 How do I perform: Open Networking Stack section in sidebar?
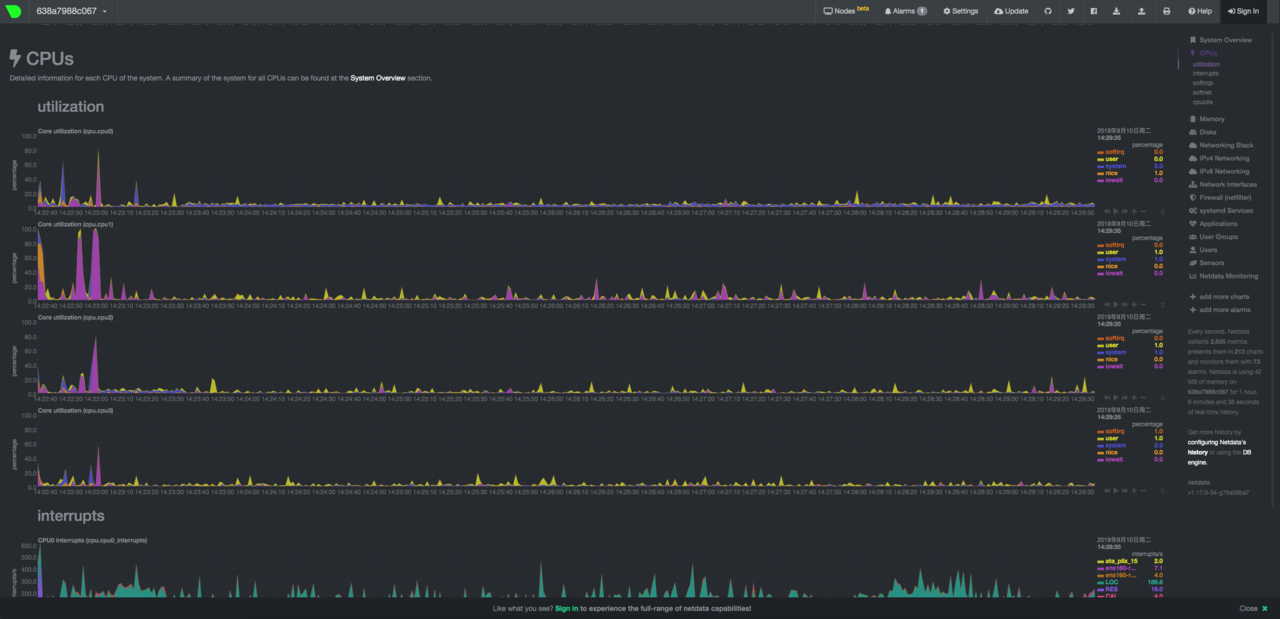(x=1225, y=145)
